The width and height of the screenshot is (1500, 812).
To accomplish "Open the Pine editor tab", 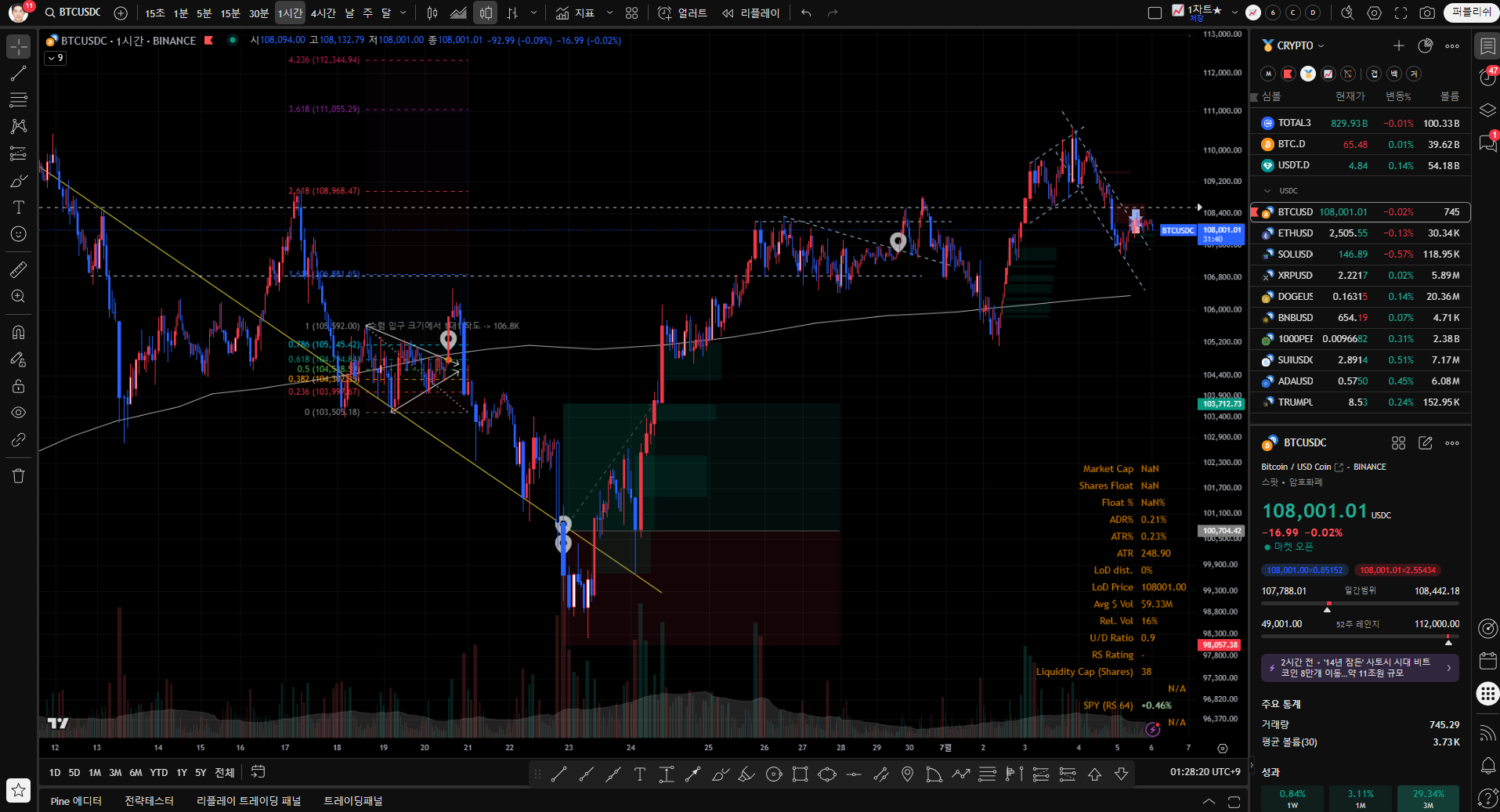I will pyautogui.click(x=76, y=801).
